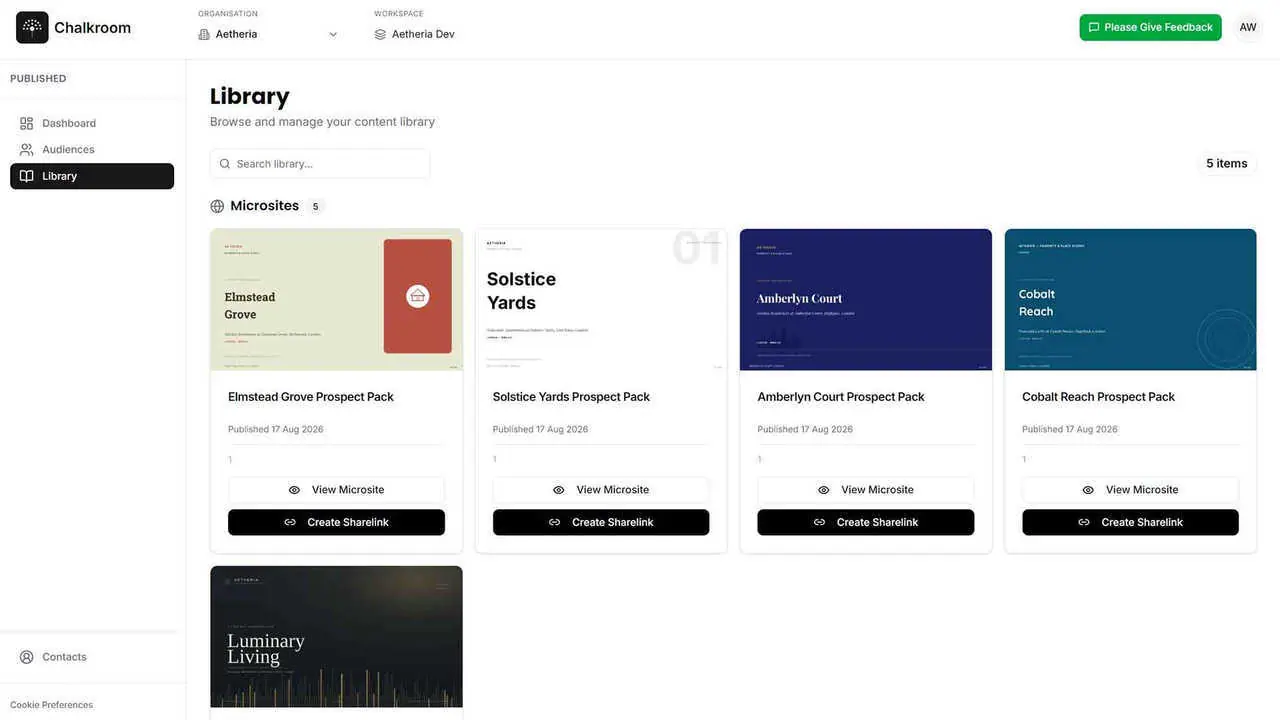This screenshot has width=1280, height=720.
Task: Open the Elmstead Grove thumbnail preview
Action: click(336, 300)
